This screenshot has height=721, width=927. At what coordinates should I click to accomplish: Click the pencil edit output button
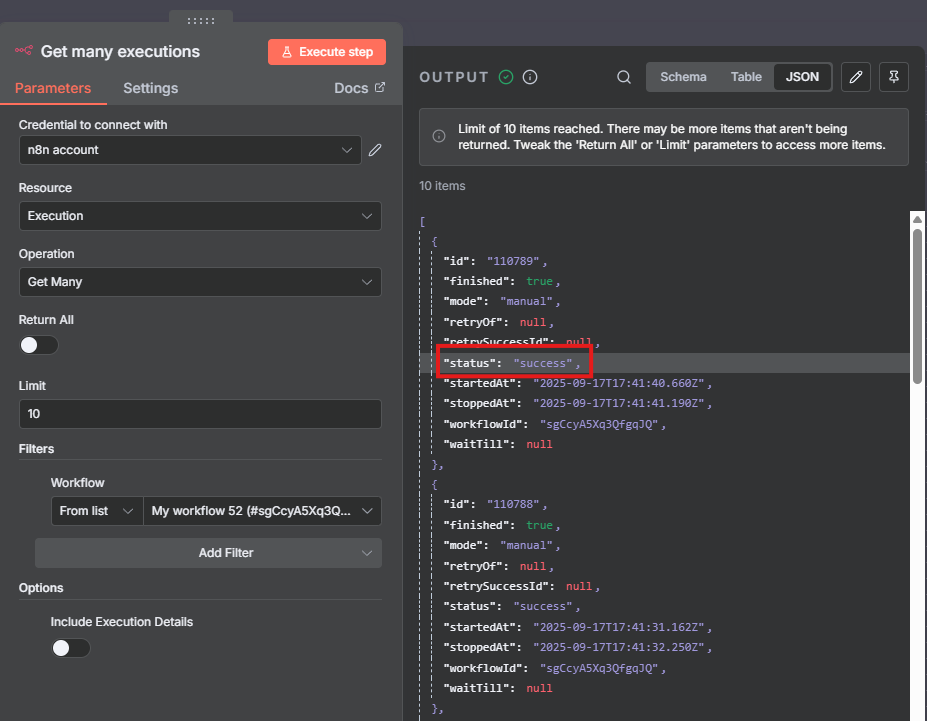[855, 77]
